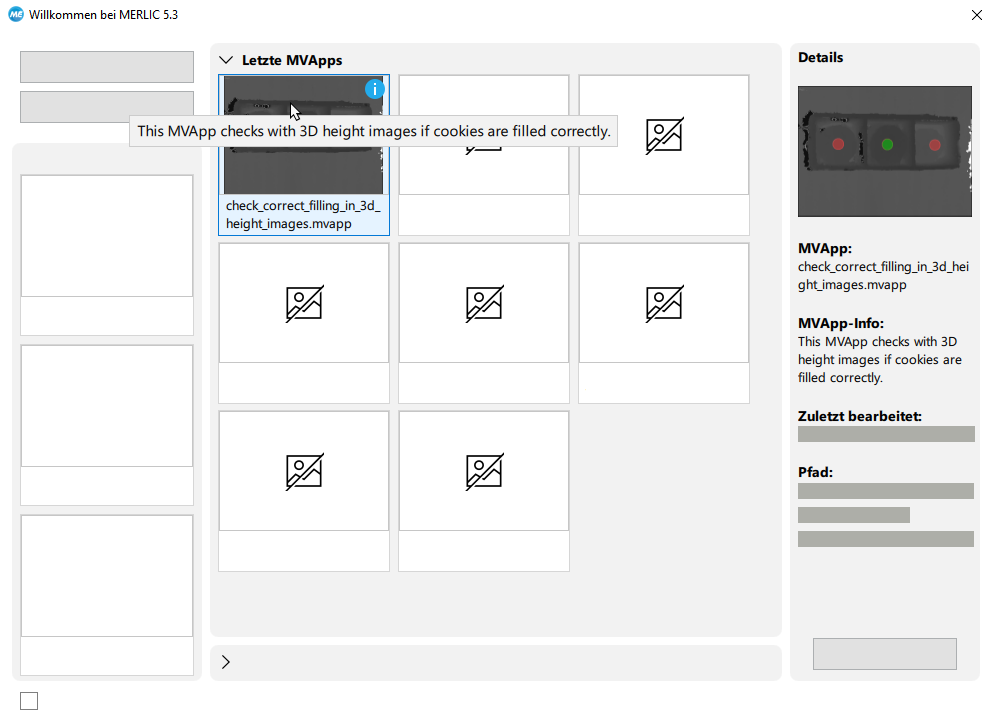Click the blue info icon on the first MVApp
The height and width of the screenshot is (721, 991).
(375, 89)
